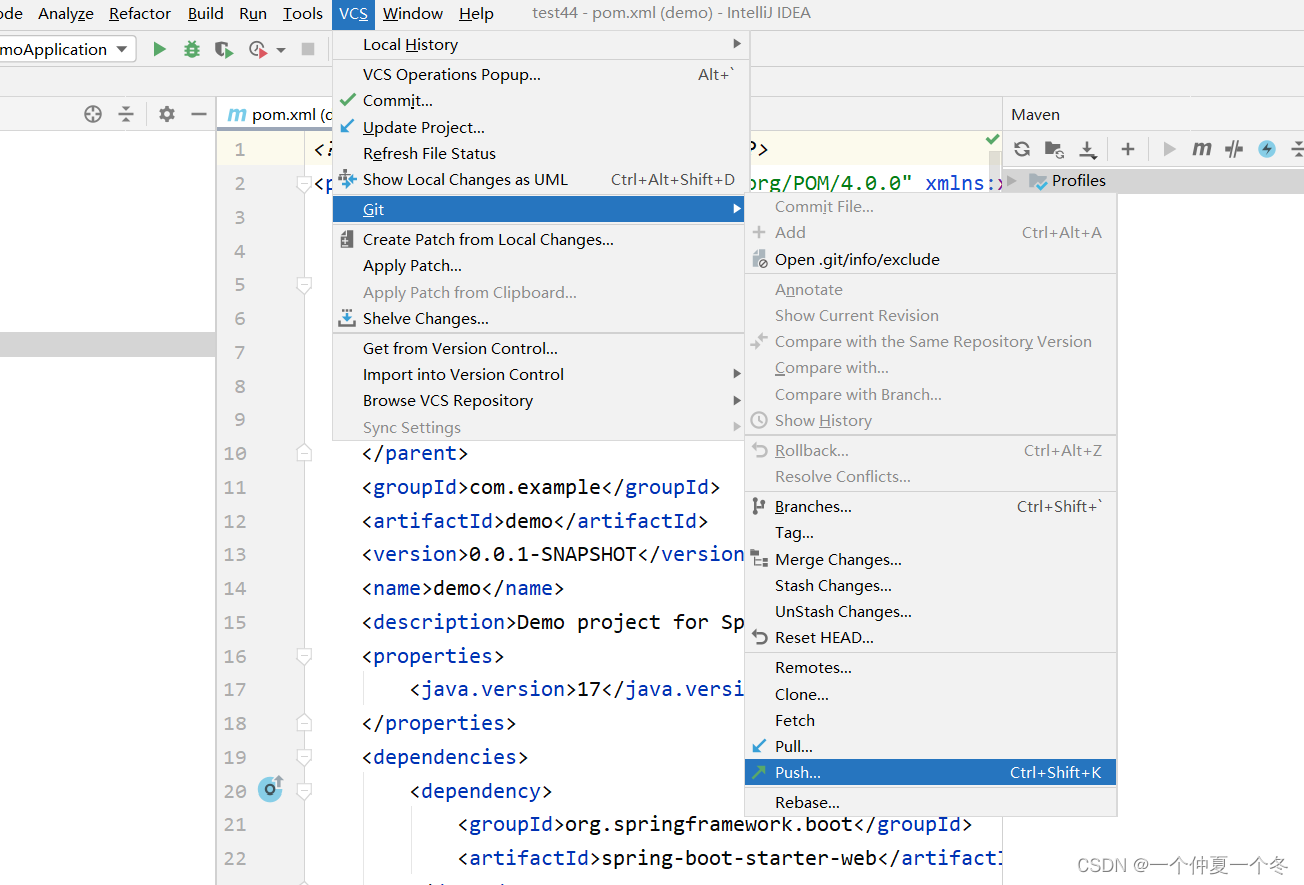Click the gray Stop square in the toolbar

pos(308,49)
